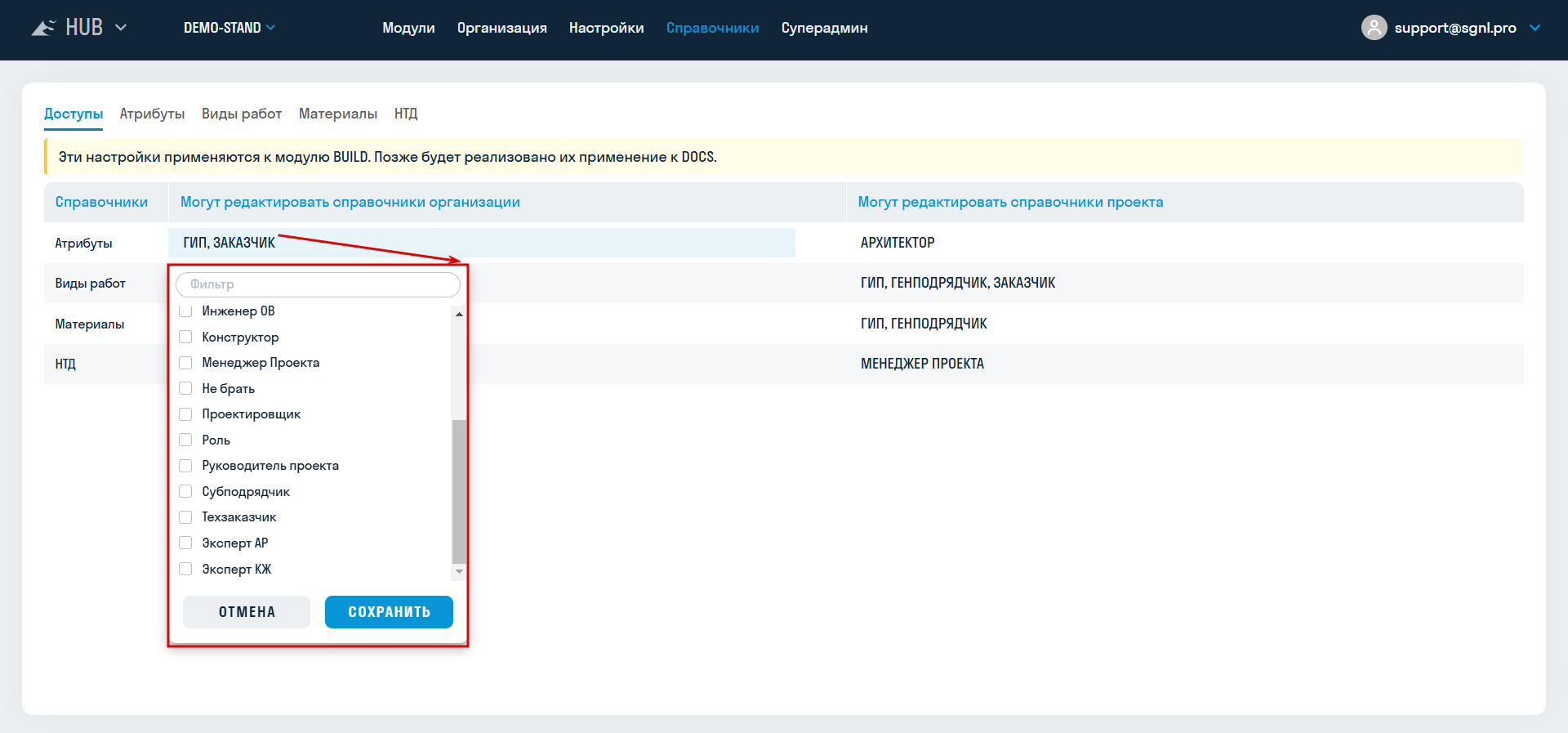Focus the Фильтр search field
Image resolution: width=1568 pixels, height=733 pixels.
point(318,284)
